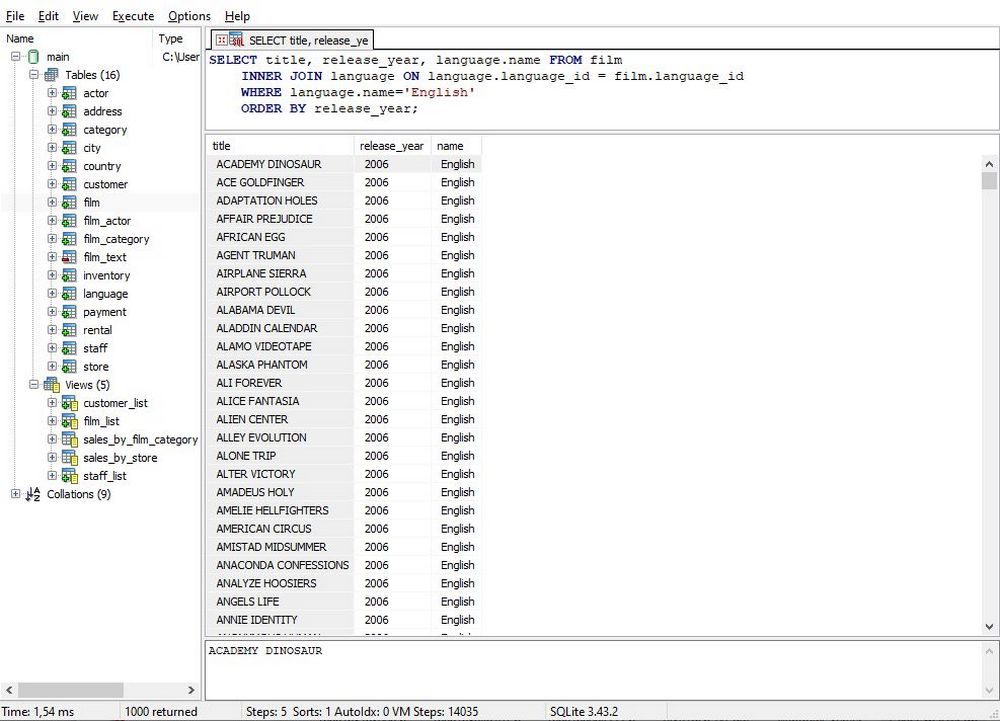The width and height of the screenshot is (1000, 721).
Task: Click the release_year column header
Action: (x=392, y=146)
